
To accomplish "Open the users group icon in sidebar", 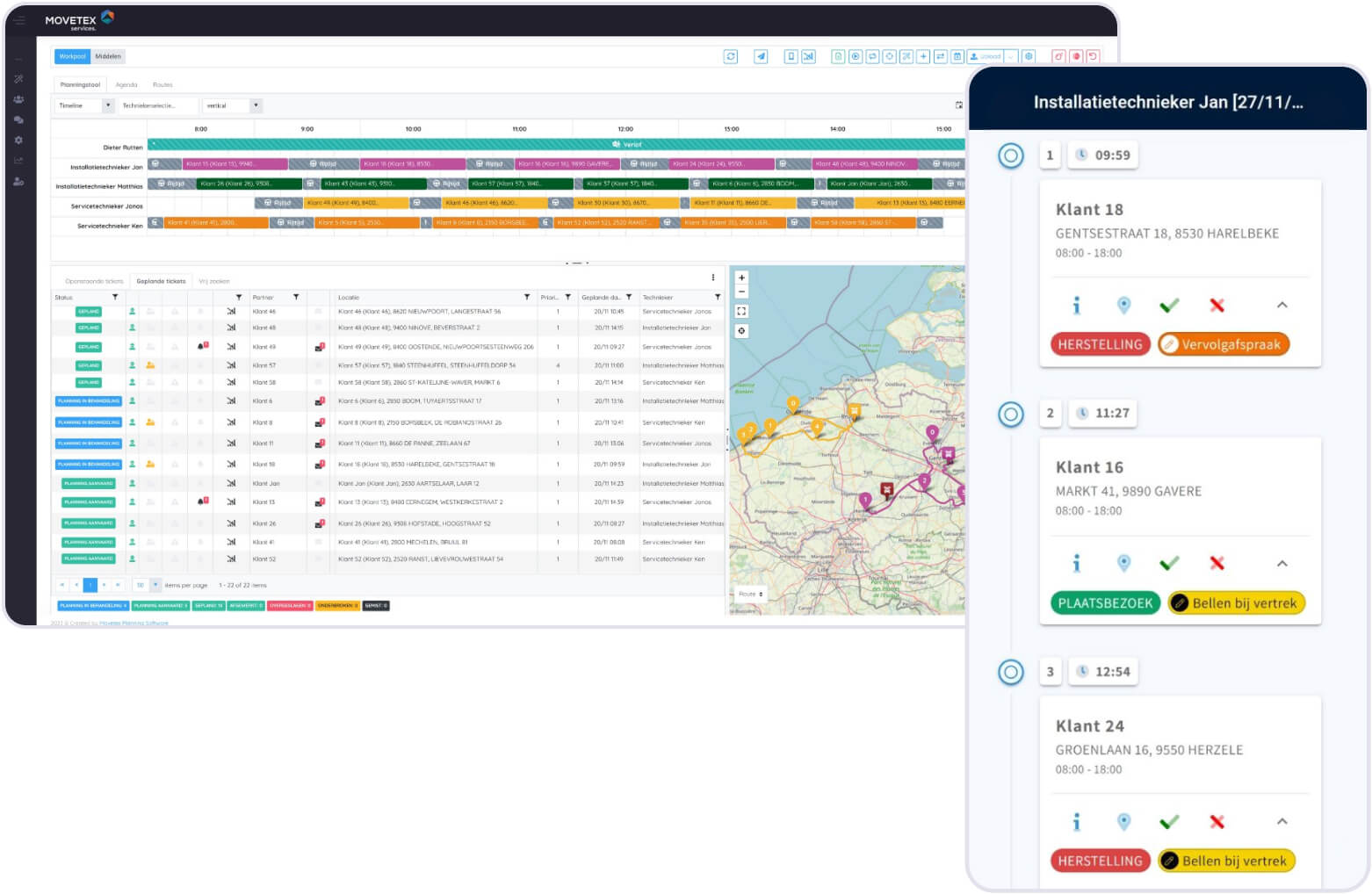I will (x=18, y=99).
